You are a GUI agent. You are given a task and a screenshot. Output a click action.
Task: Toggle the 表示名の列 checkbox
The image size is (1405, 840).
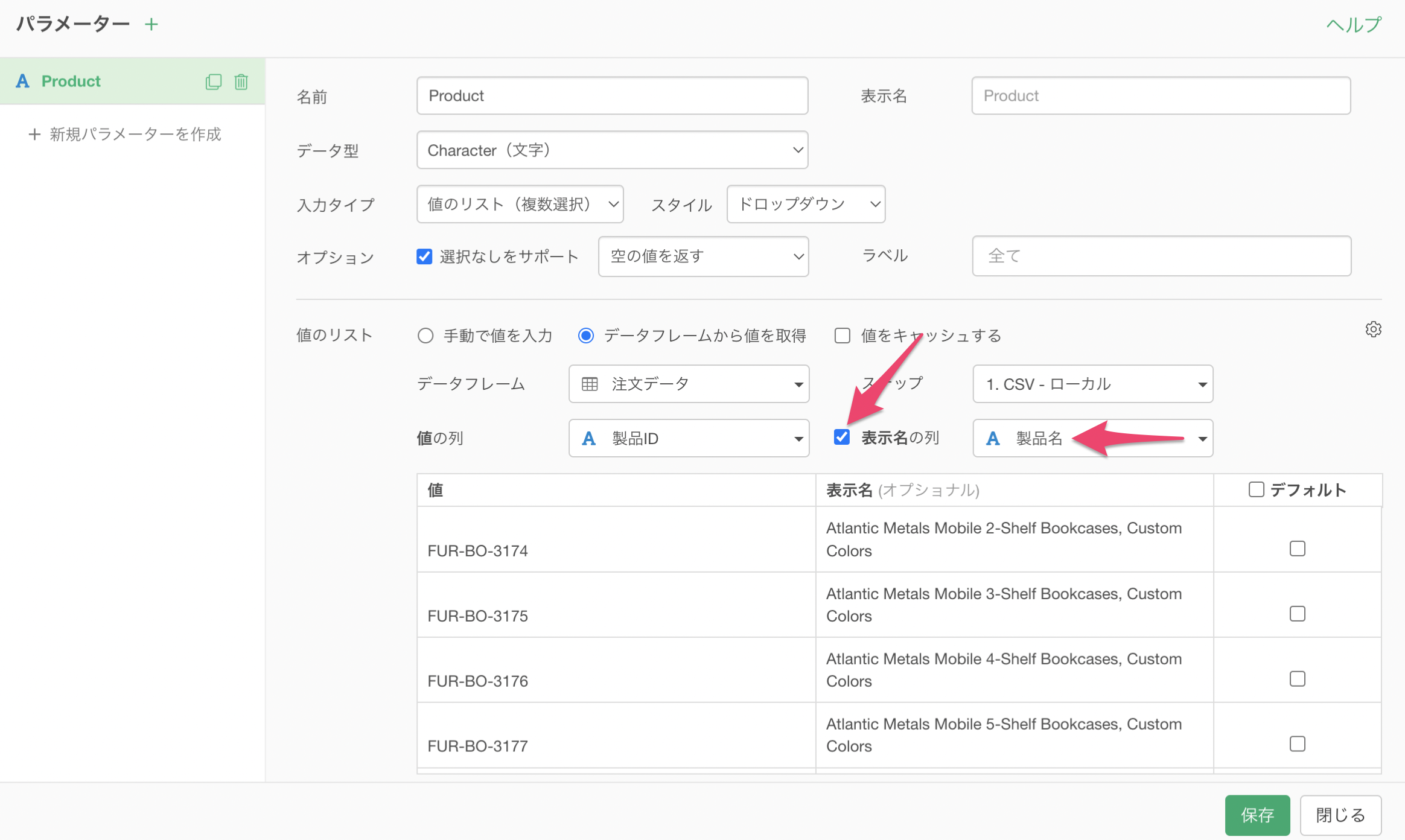pos(842,437)
